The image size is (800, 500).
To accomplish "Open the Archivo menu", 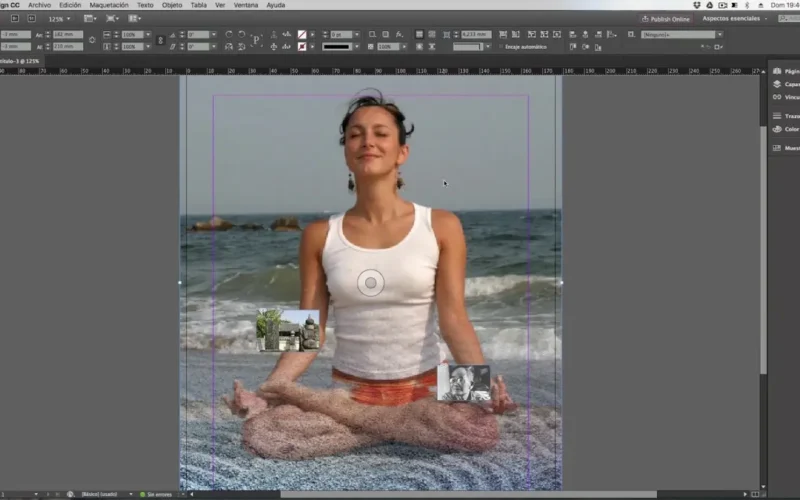I will pos(39,5).
